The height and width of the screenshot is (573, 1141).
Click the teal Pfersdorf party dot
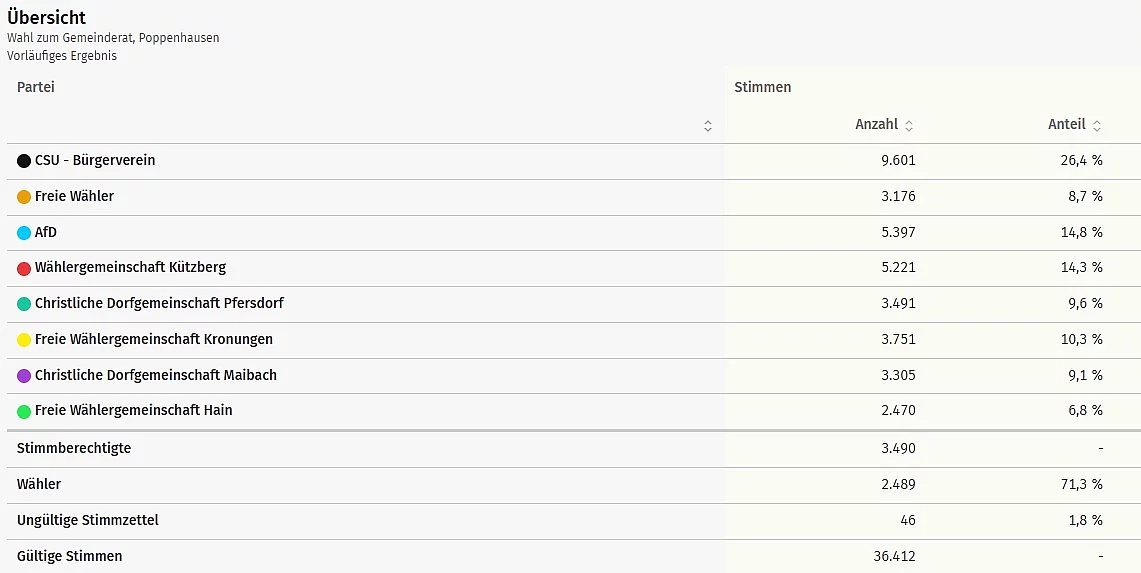click(24, 304)
